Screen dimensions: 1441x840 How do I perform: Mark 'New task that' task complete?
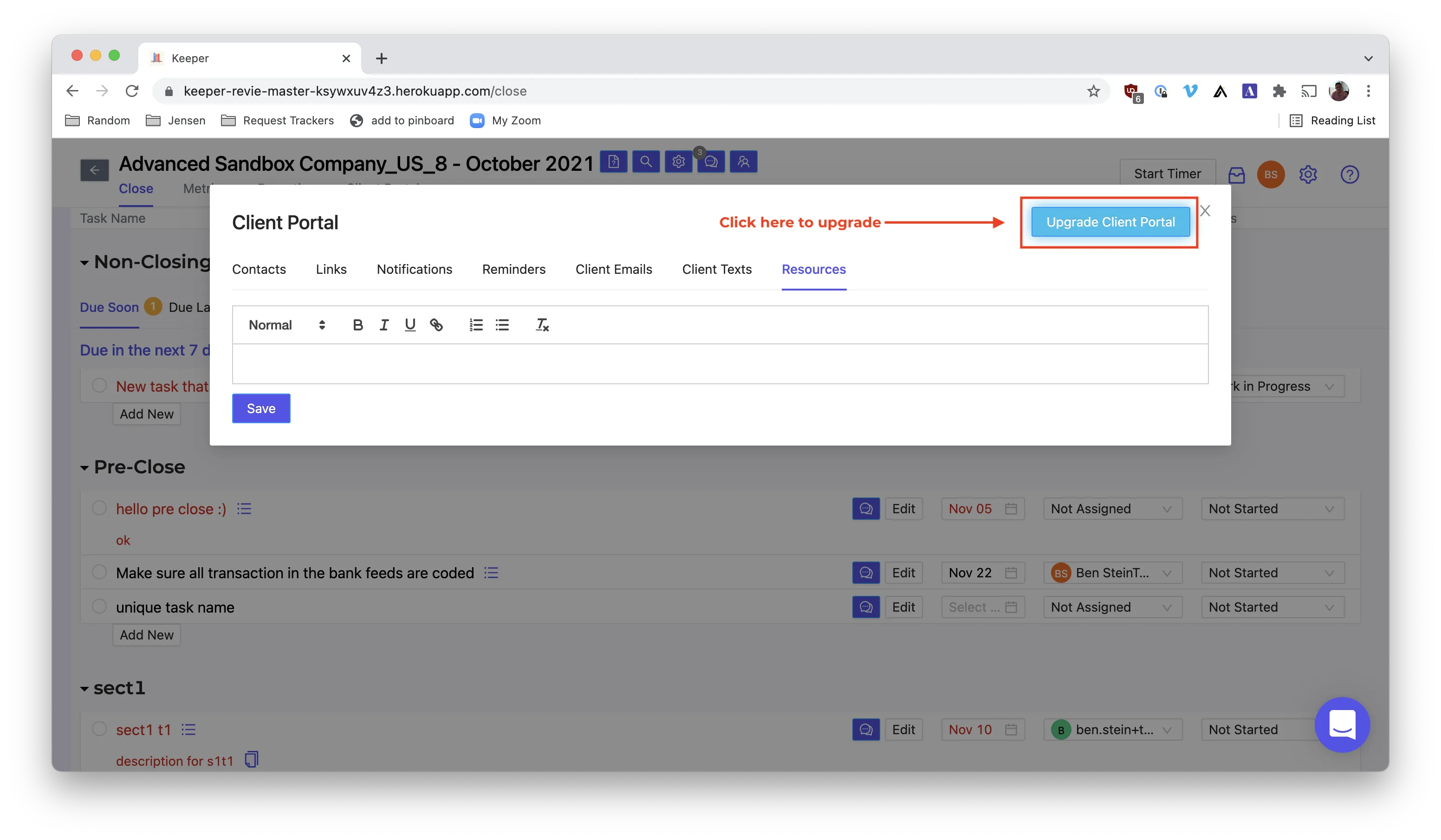click(99, 385)
